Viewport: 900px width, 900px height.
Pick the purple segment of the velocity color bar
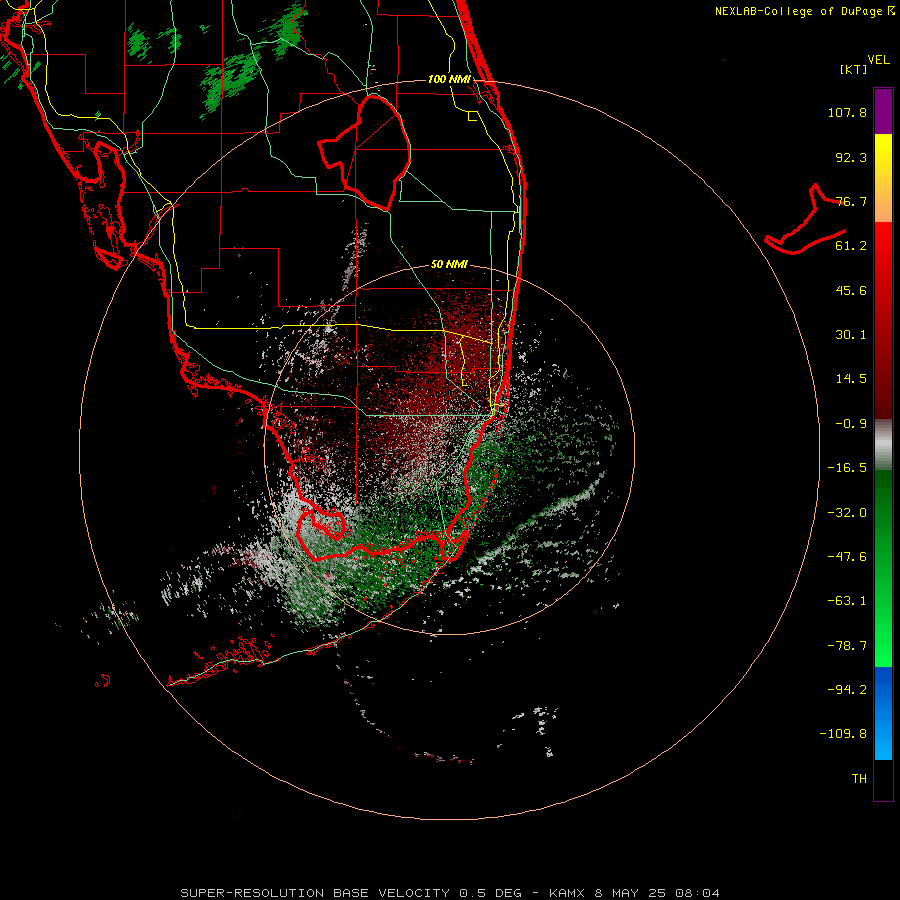[883, 111]
